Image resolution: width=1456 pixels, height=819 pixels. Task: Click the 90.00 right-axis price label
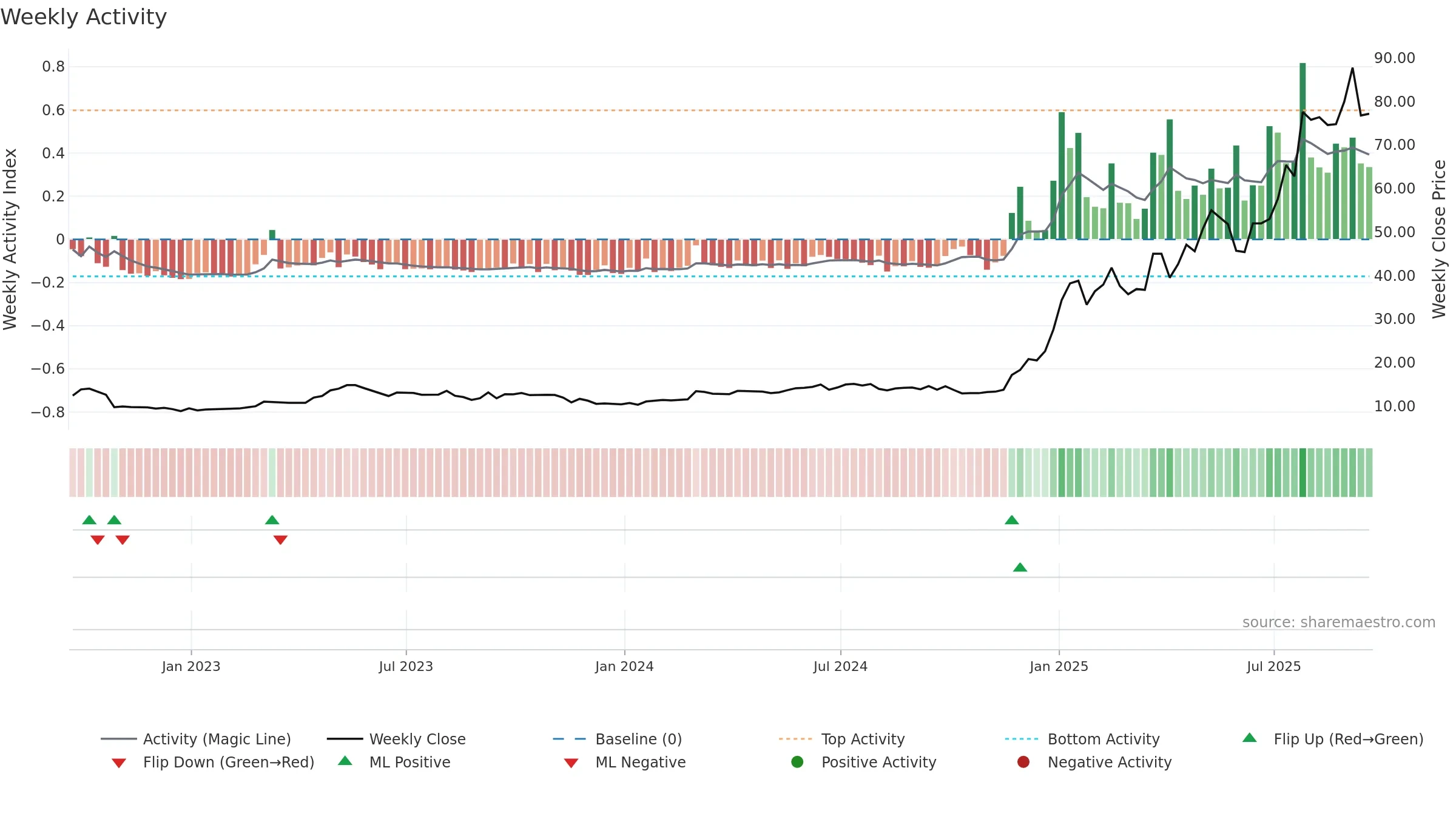pyautogui.click(x=1395, y=58)
